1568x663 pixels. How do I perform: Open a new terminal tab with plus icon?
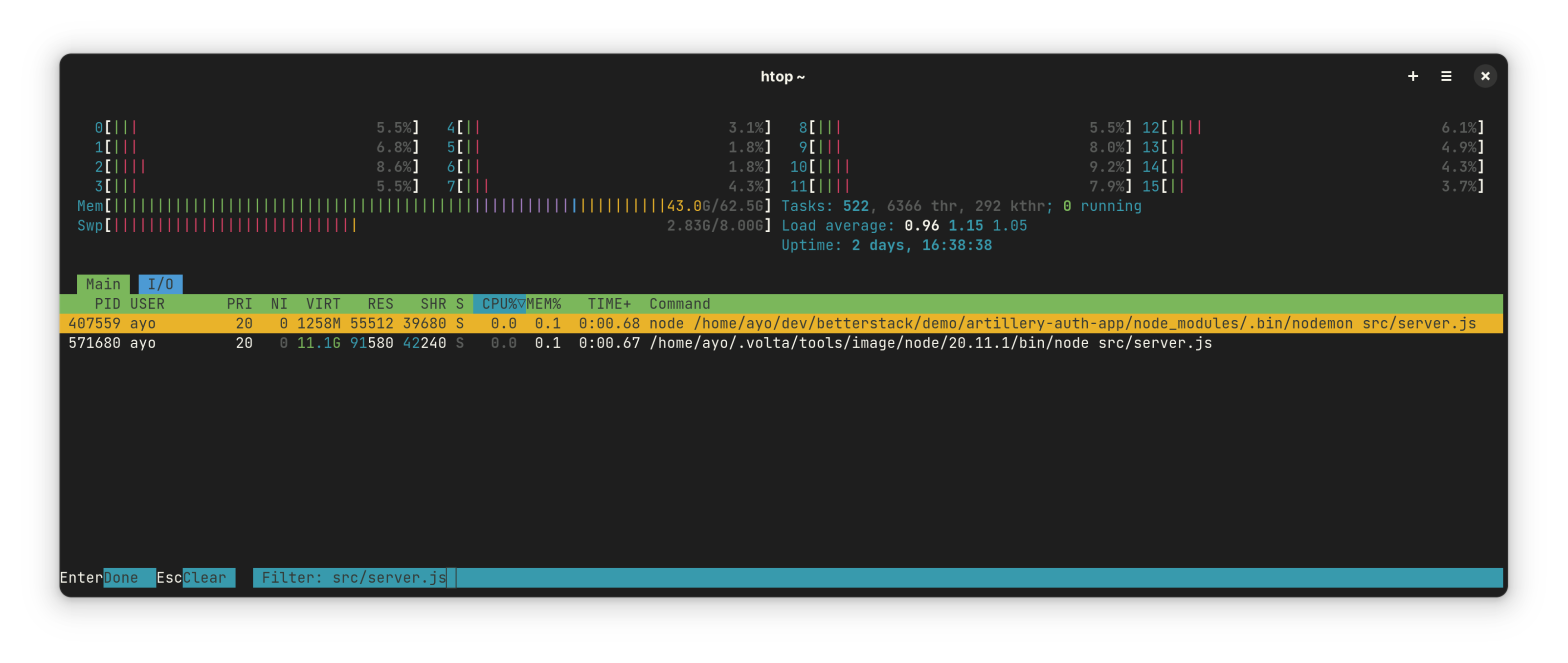tap(1413, 76)
